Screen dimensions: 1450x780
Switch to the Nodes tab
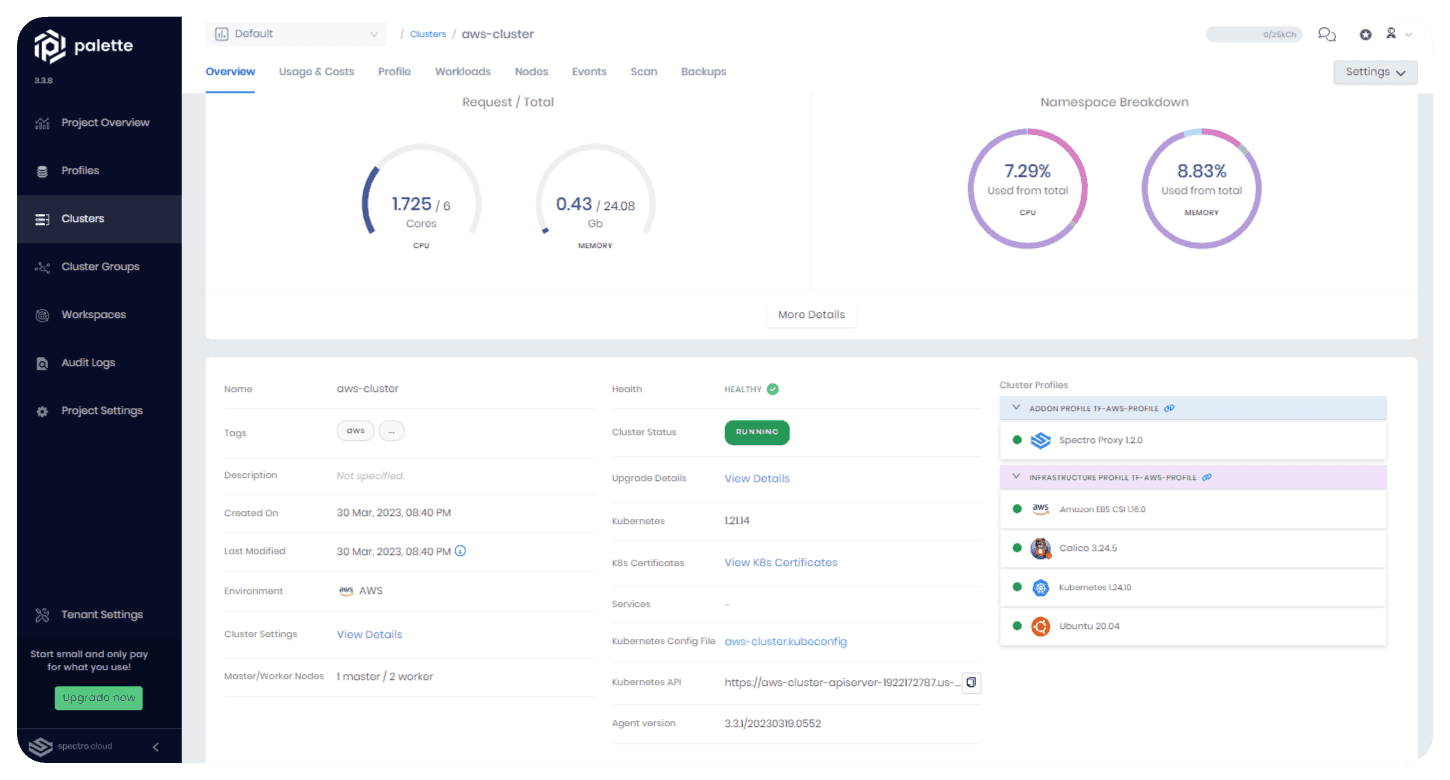531,72
